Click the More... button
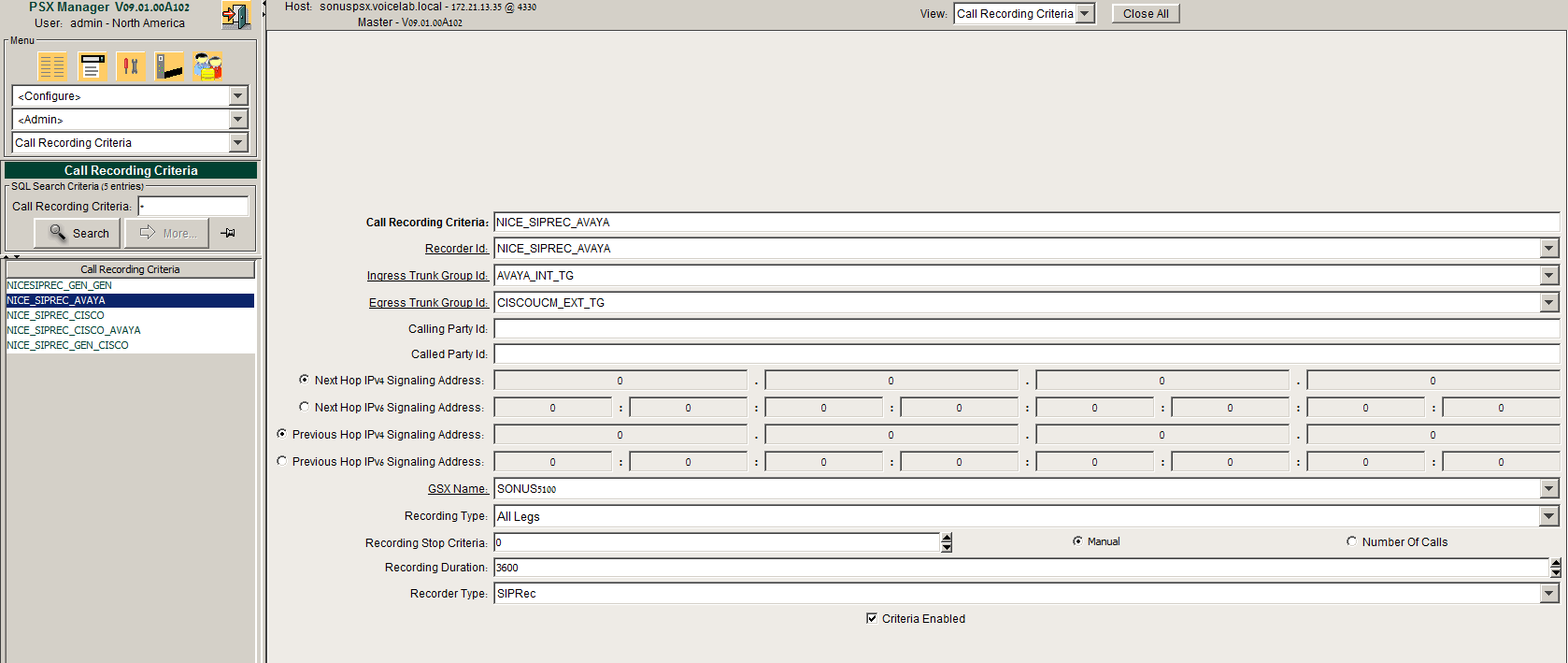Screen dimensions: 1568x663 coord(167,233)
